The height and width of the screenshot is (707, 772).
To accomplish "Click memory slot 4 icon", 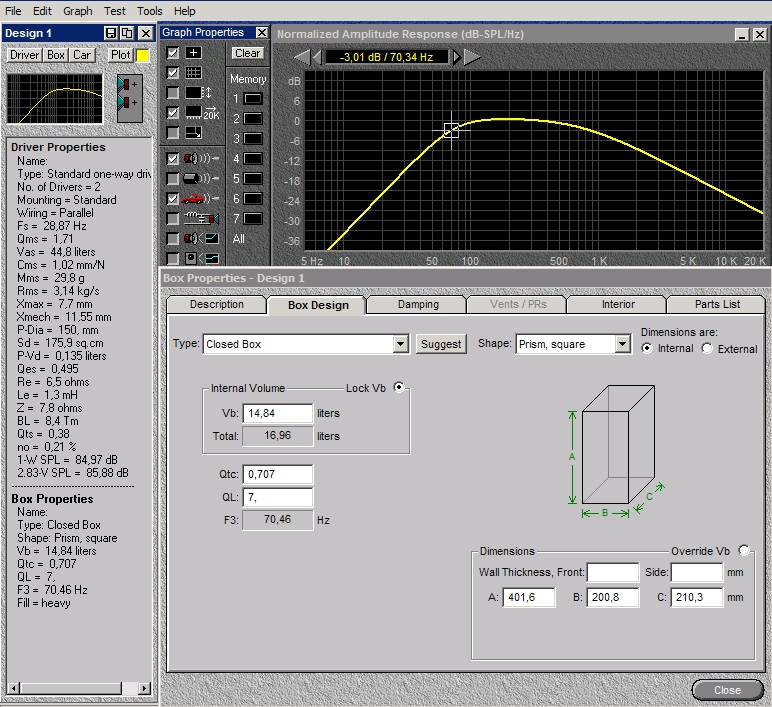I will pos(253,159).
